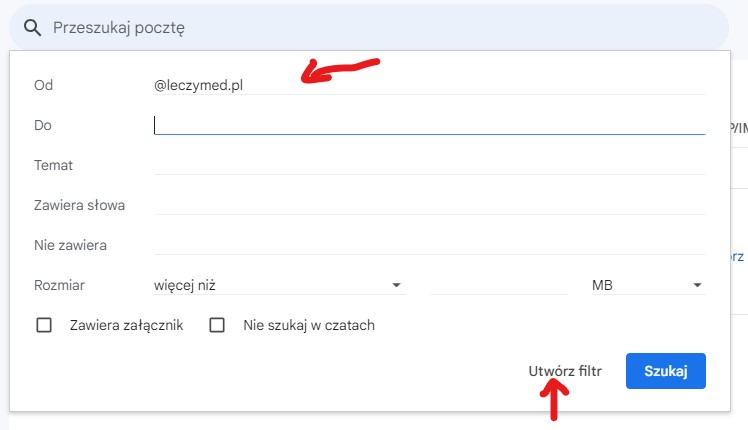Click the Od field containing @leczymed.pl
This screenshot has width=748, height=430.
[429, 85]
